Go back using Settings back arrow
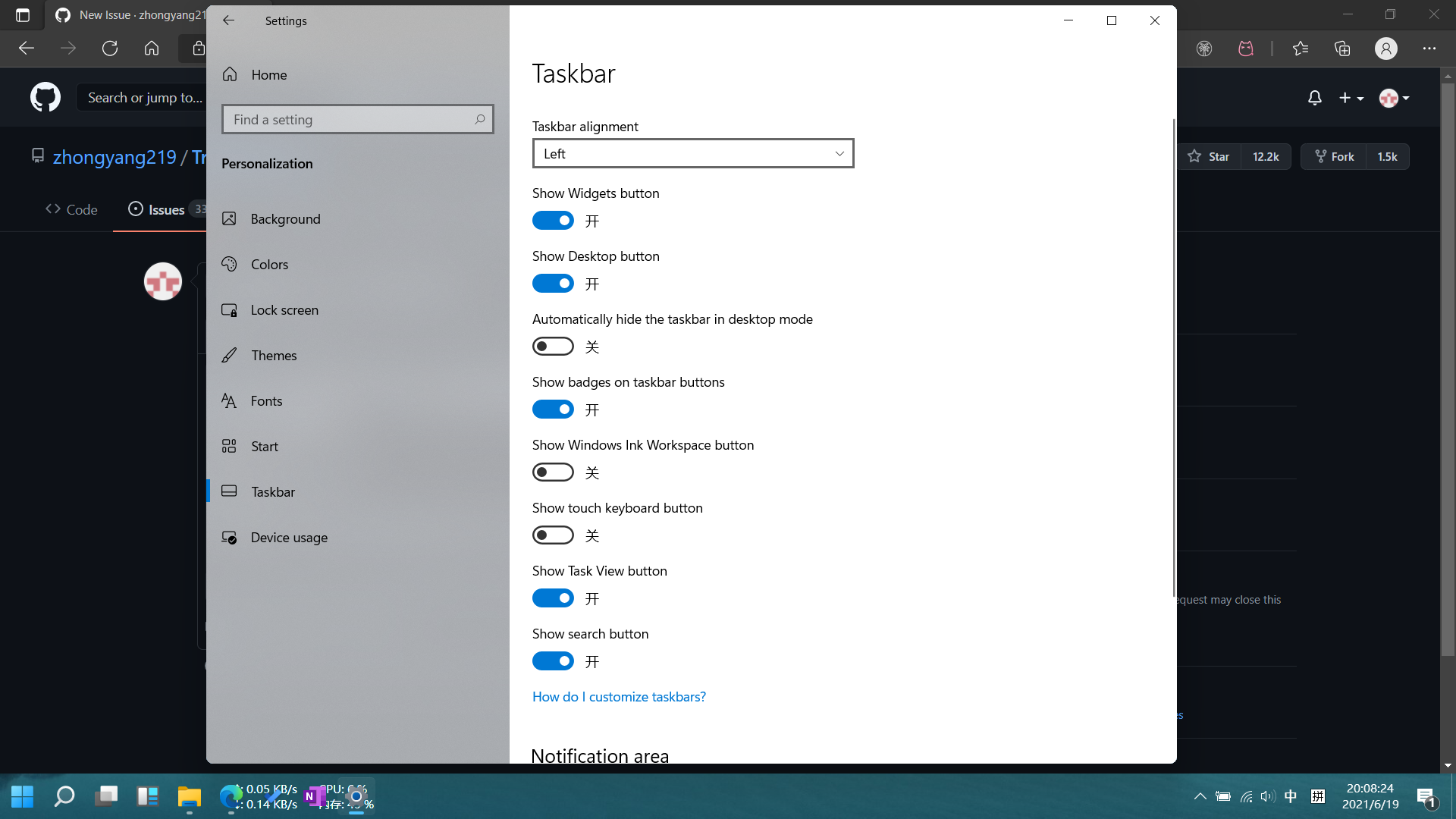The height and width of the screenshot is (819, 1456). point(228,20)
